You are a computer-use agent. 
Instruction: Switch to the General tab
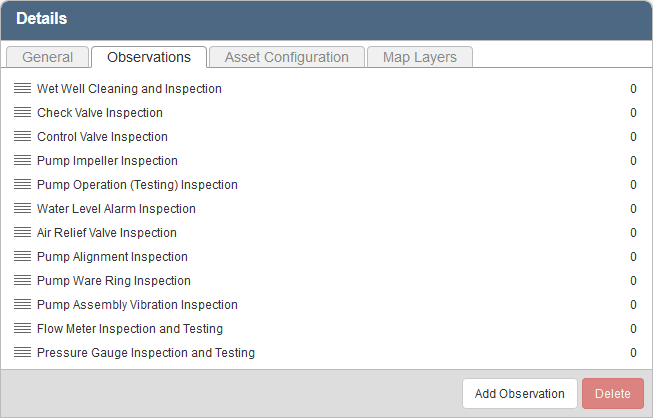click(47, 57)
